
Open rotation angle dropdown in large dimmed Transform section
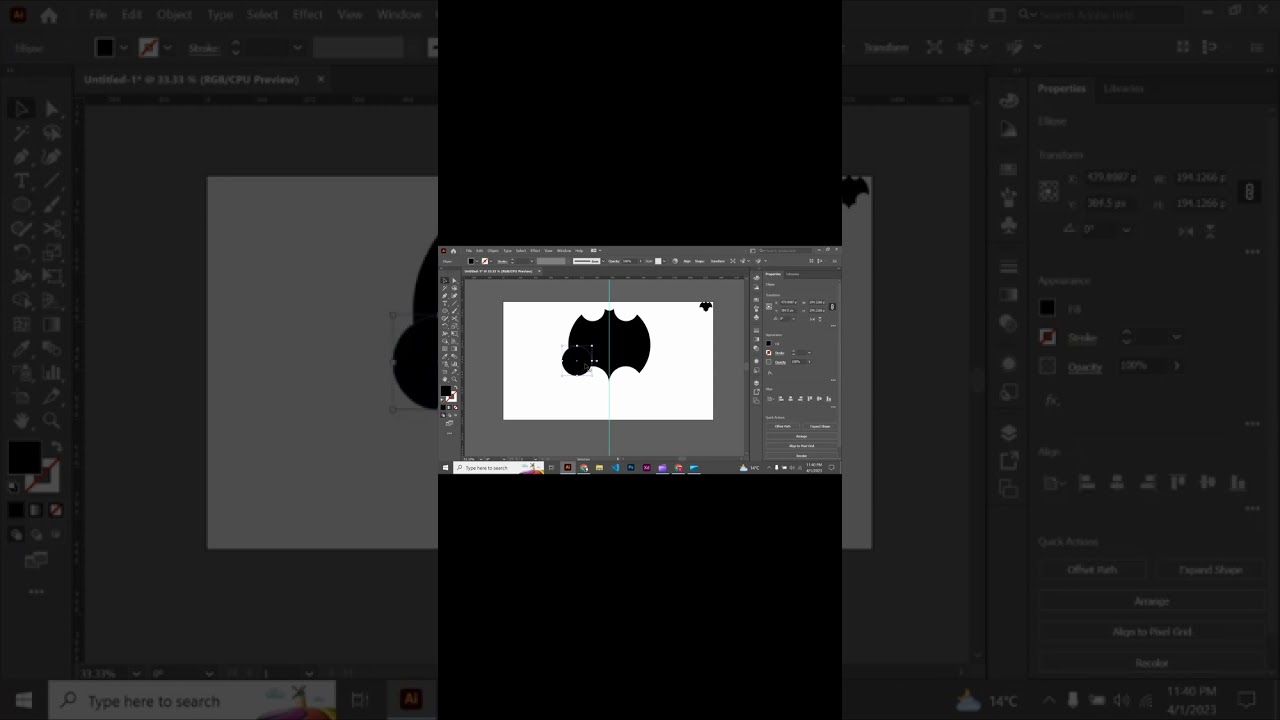(x=1126, y=229)
